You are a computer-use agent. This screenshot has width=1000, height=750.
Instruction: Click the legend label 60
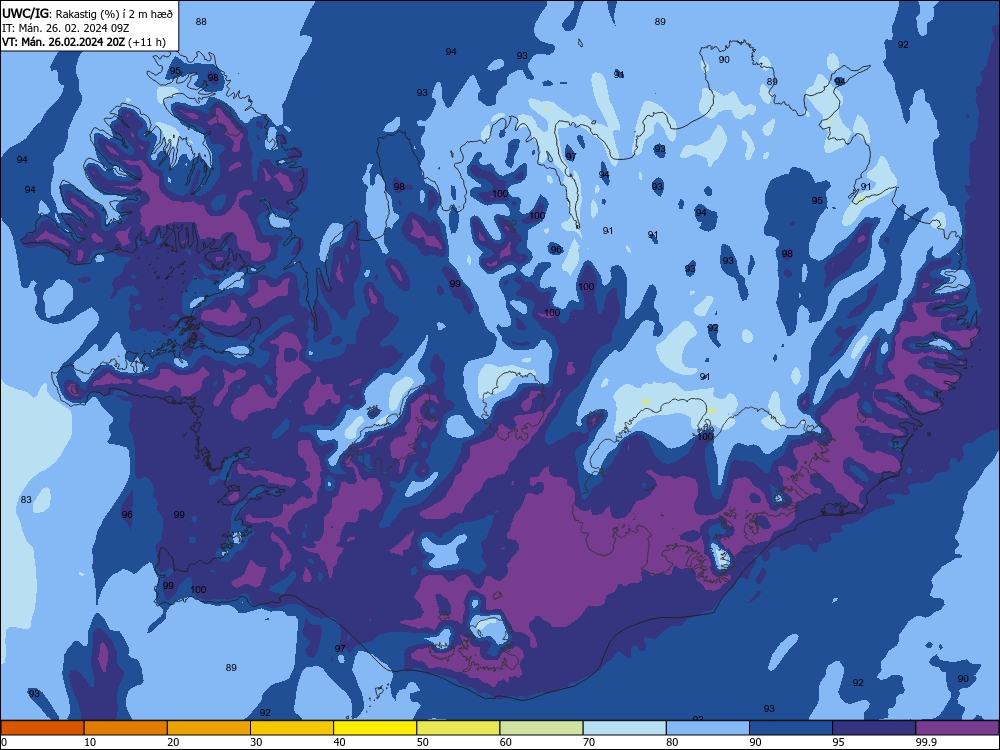[x=506, y=742]
